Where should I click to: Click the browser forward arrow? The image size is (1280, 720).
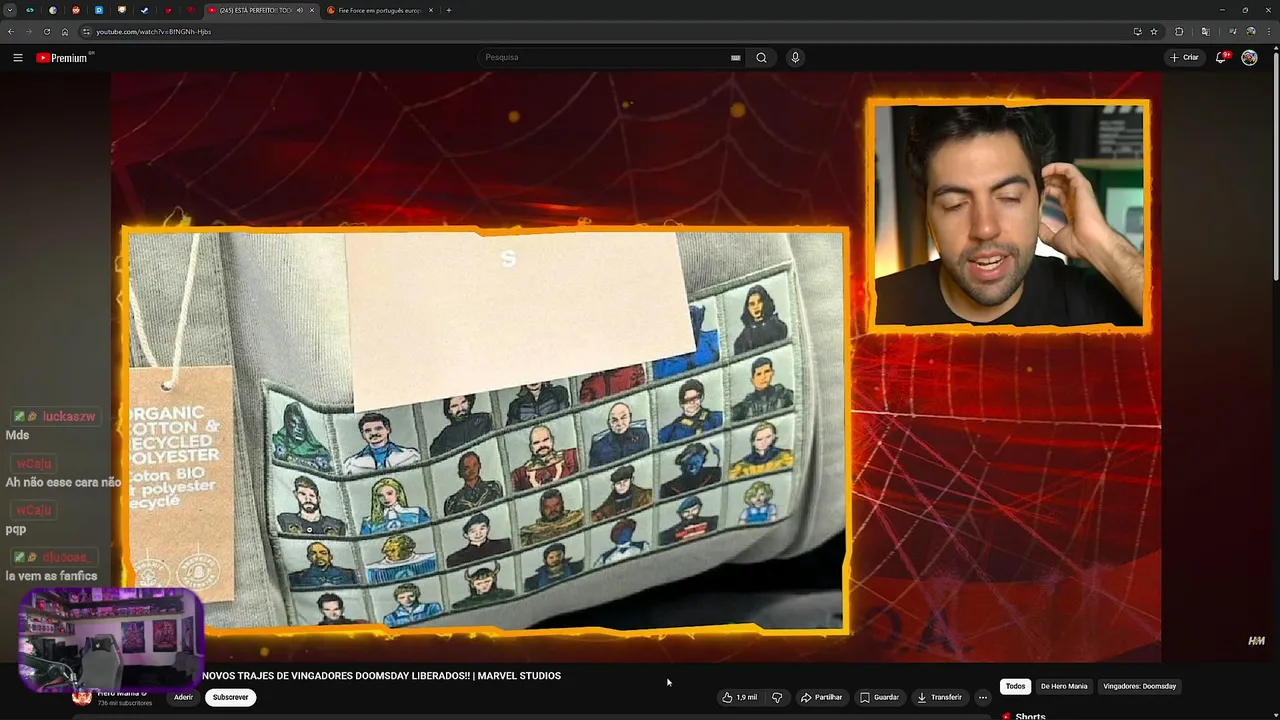pyautogui.click(x=28, y=32)
